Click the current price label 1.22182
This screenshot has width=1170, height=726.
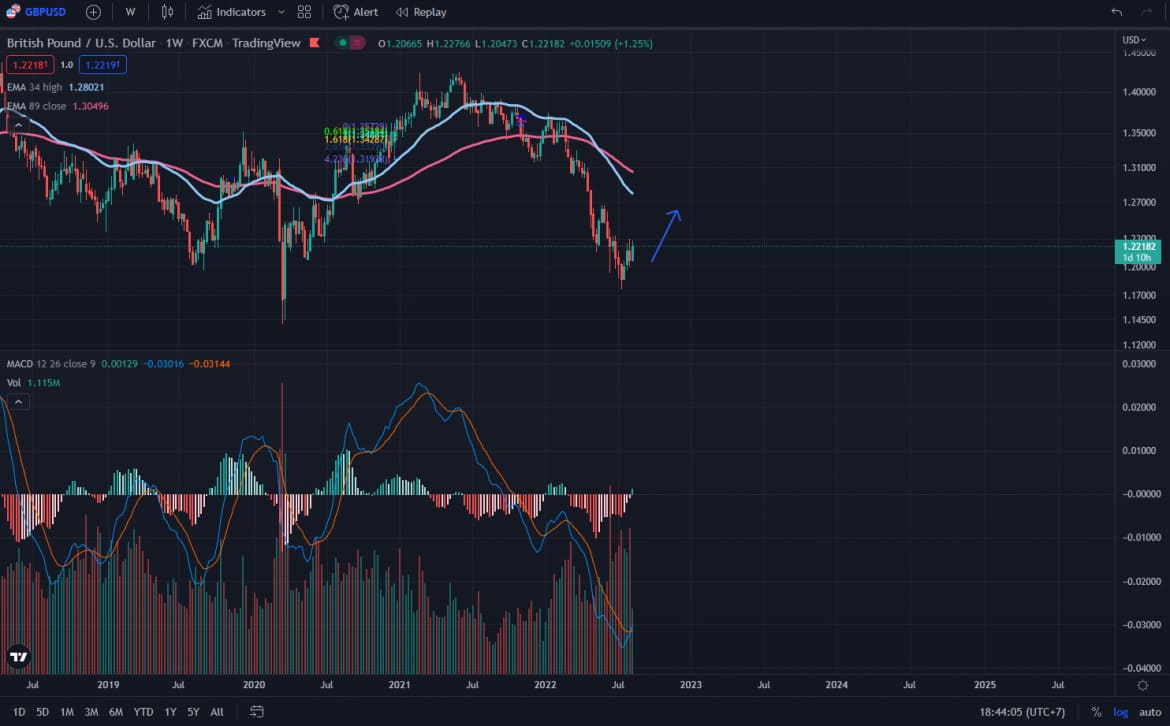[x=1138, y=246]
